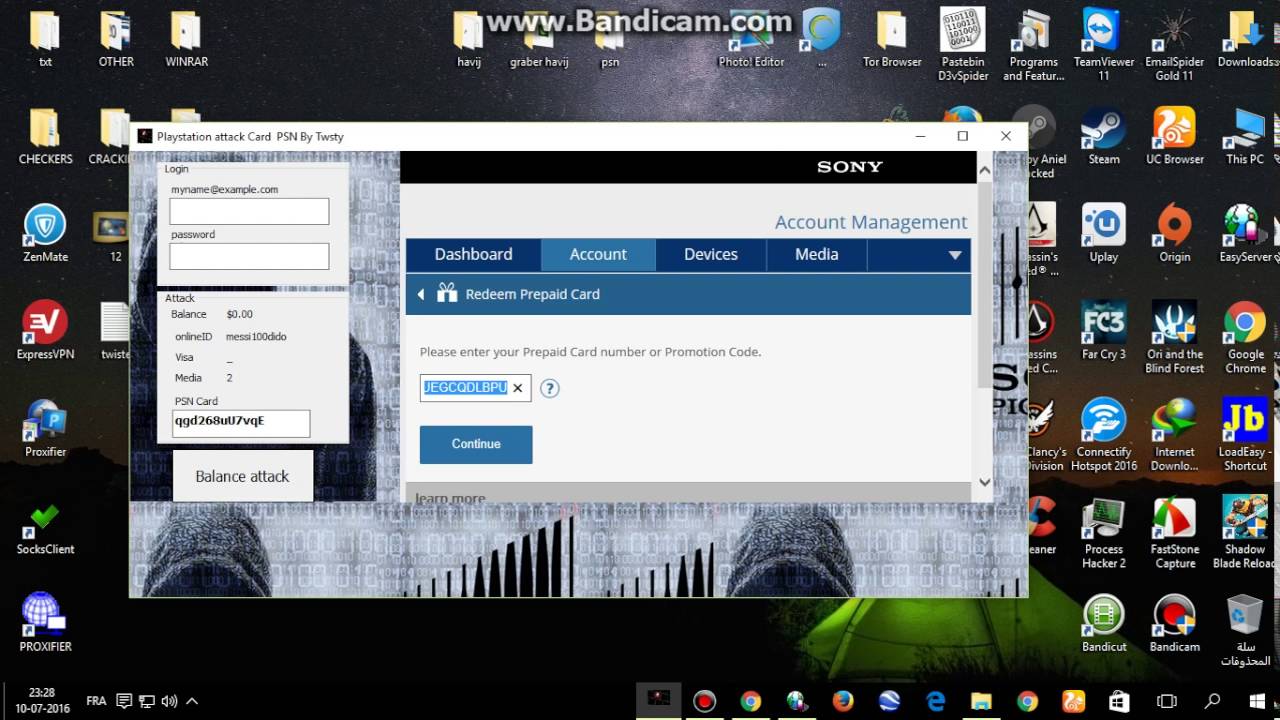Open Task View from the taskbar
The height and width of the screenshot is (720, 1280).
1166,701
